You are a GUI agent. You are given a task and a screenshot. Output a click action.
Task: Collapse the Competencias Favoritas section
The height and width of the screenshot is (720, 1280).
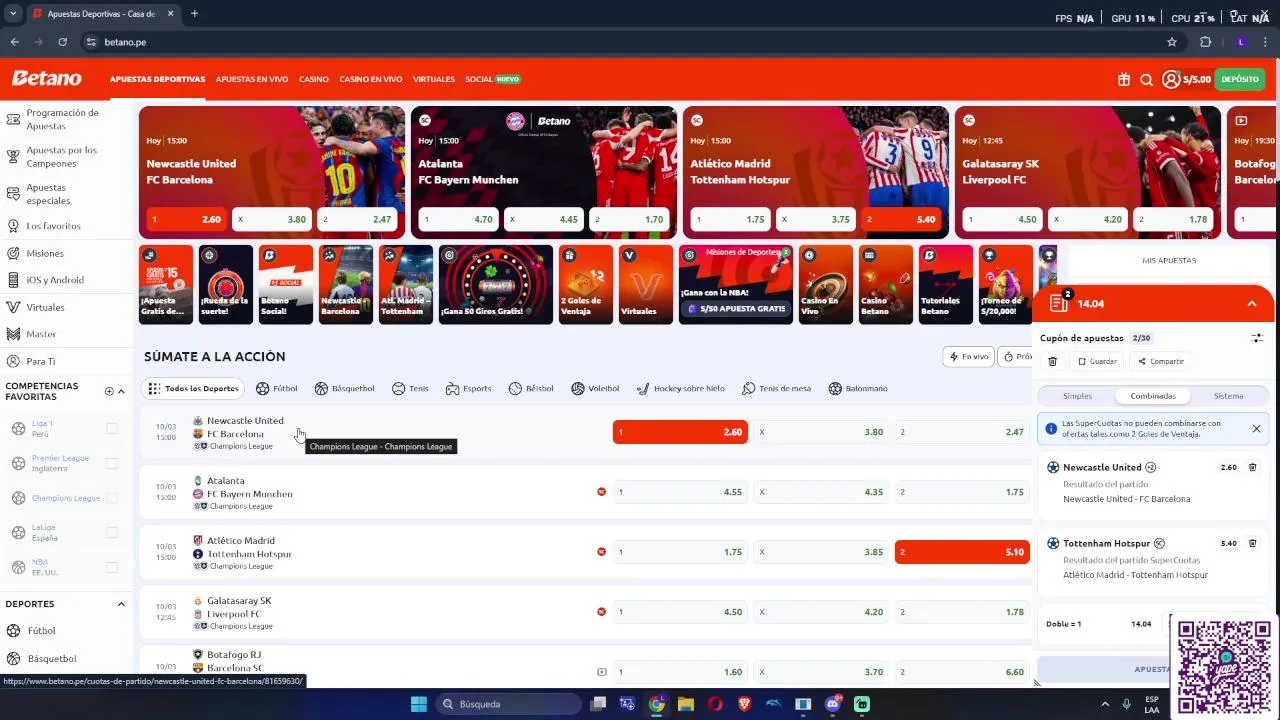point(121,391)
